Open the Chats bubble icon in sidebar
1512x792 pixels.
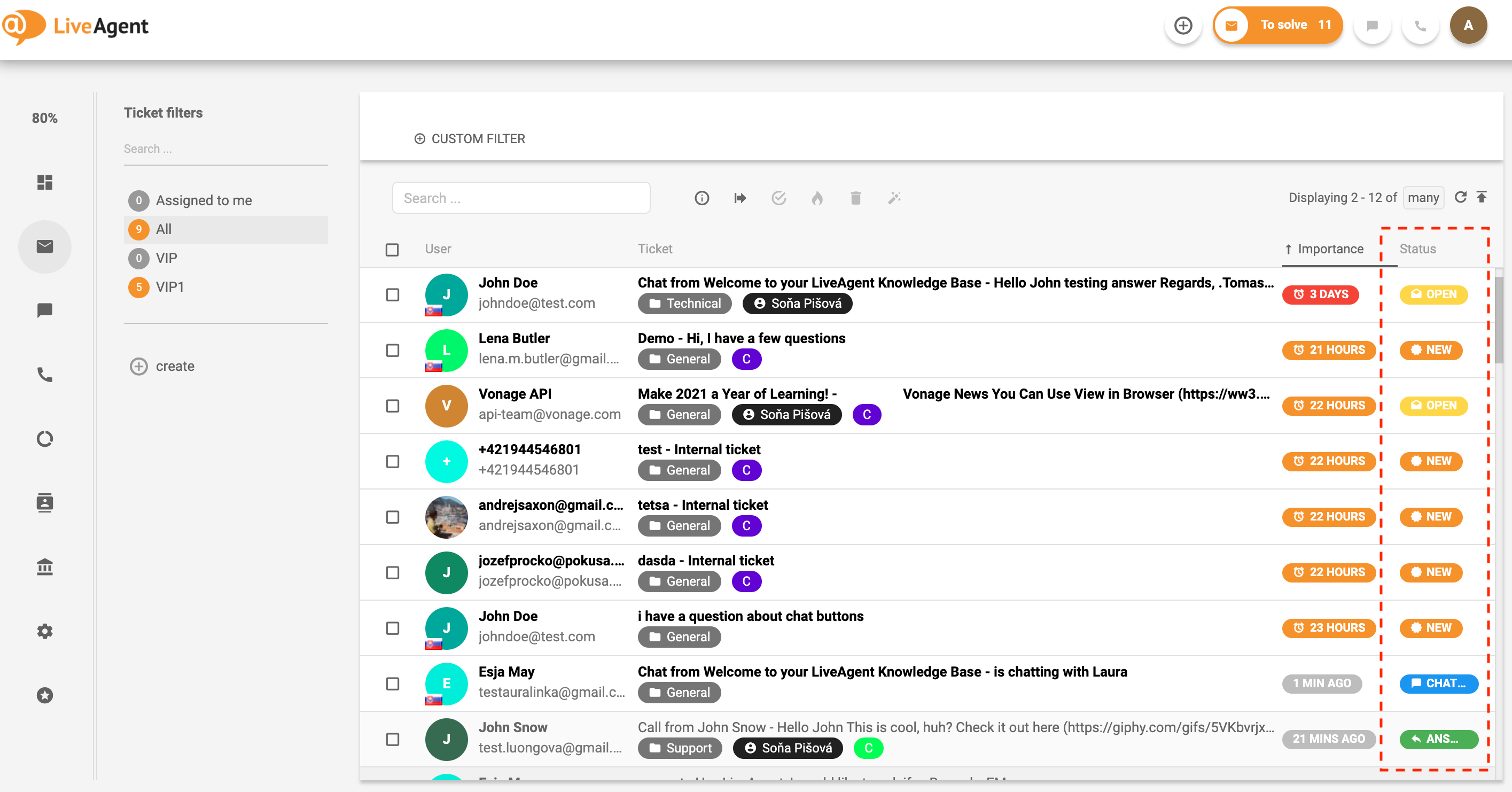tap(44, 310)
